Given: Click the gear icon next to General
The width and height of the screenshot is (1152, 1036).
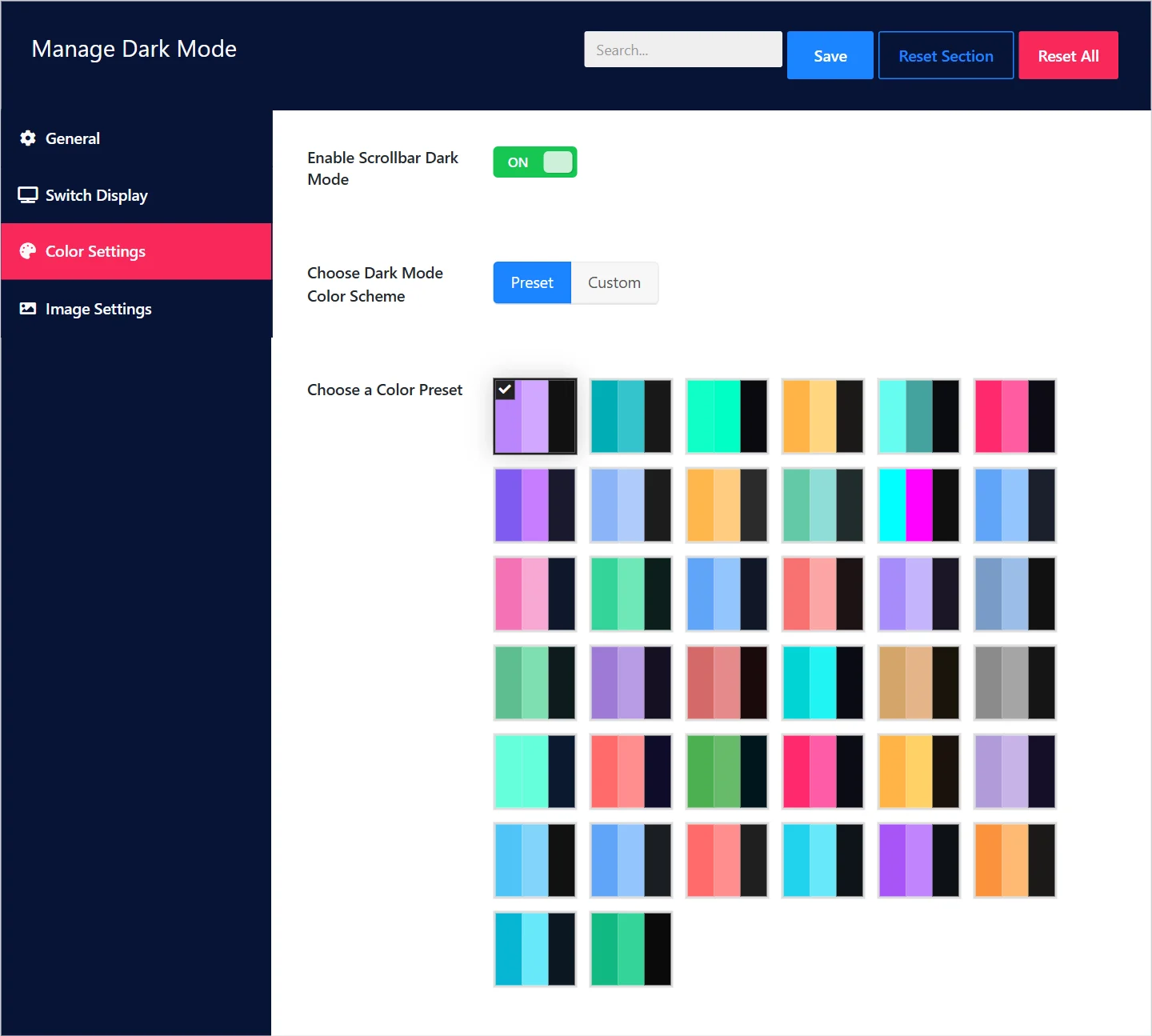Looking at the screenshot, I should click(x=28, y=138).
